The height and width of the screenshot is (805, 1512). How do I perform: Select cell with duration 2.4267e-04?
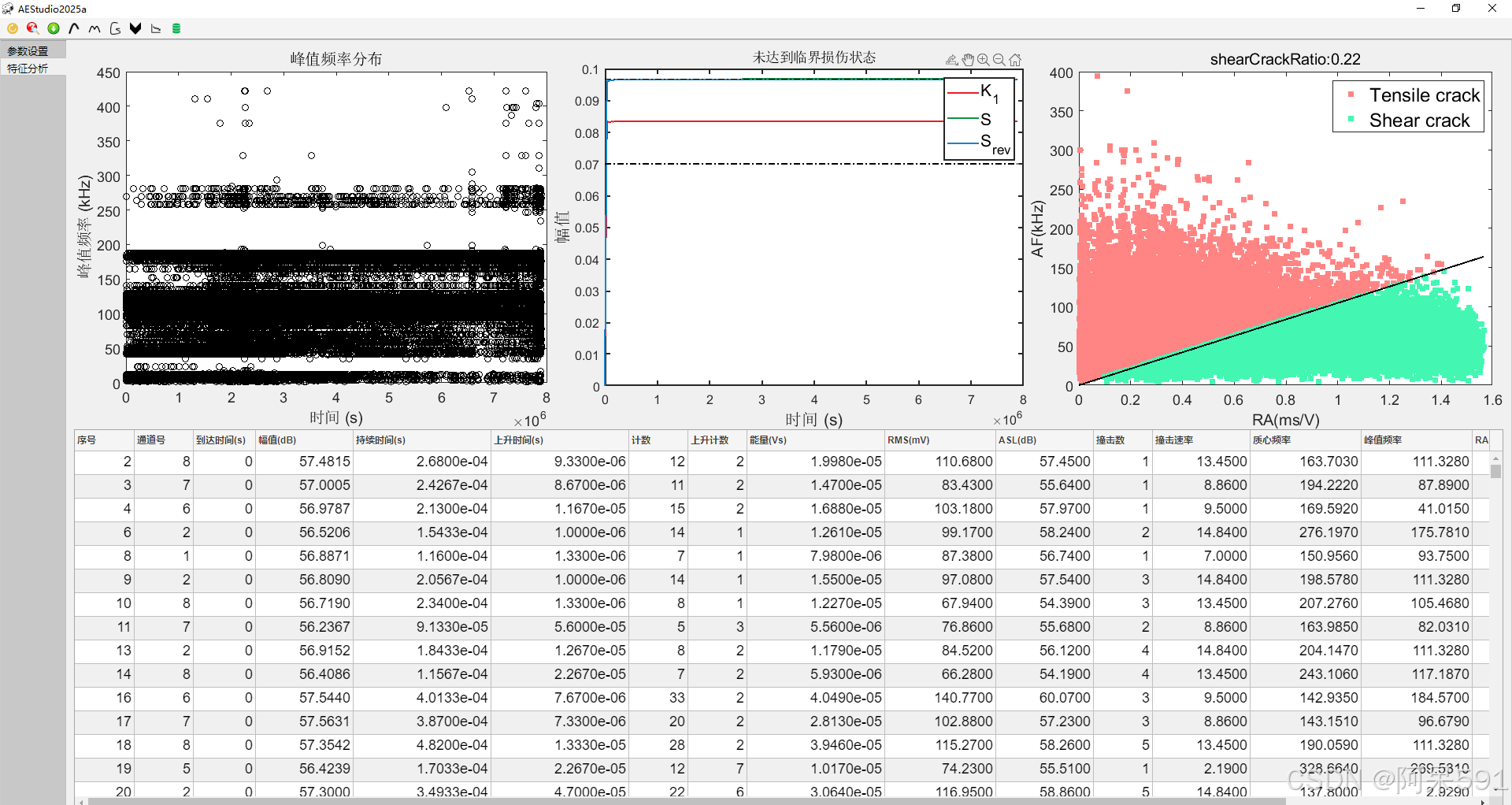pos(421,485)
